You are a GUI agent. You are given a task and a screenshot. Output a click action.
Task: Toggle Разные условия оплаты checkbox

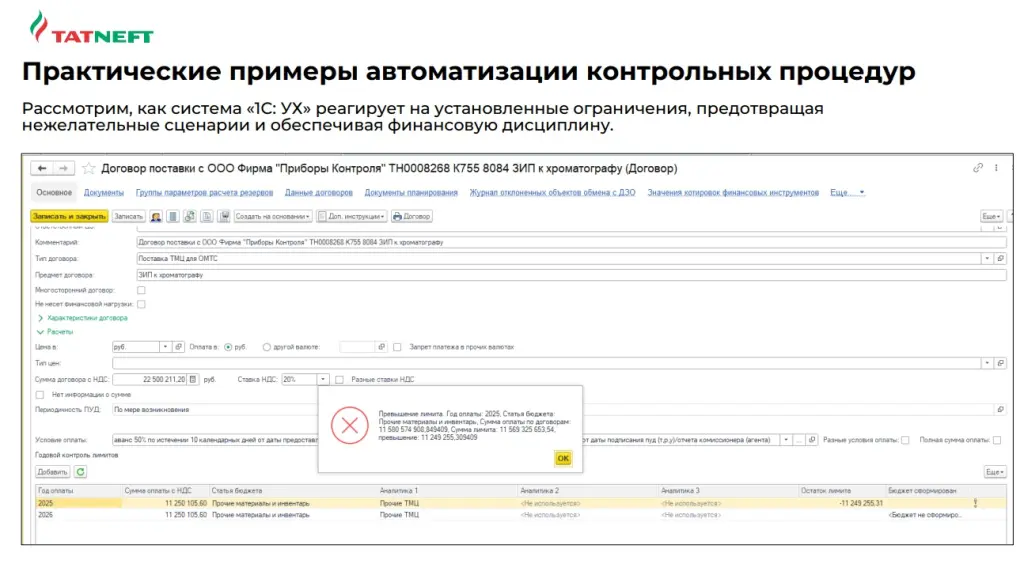click(905, 440)
